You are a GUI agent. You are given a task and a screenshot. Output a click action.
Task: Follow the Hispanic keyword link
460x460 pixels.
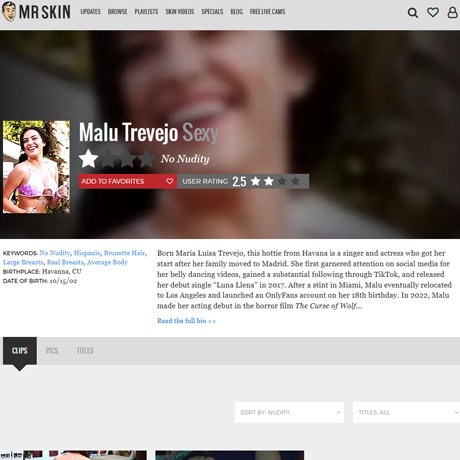(x=87, y=253)
